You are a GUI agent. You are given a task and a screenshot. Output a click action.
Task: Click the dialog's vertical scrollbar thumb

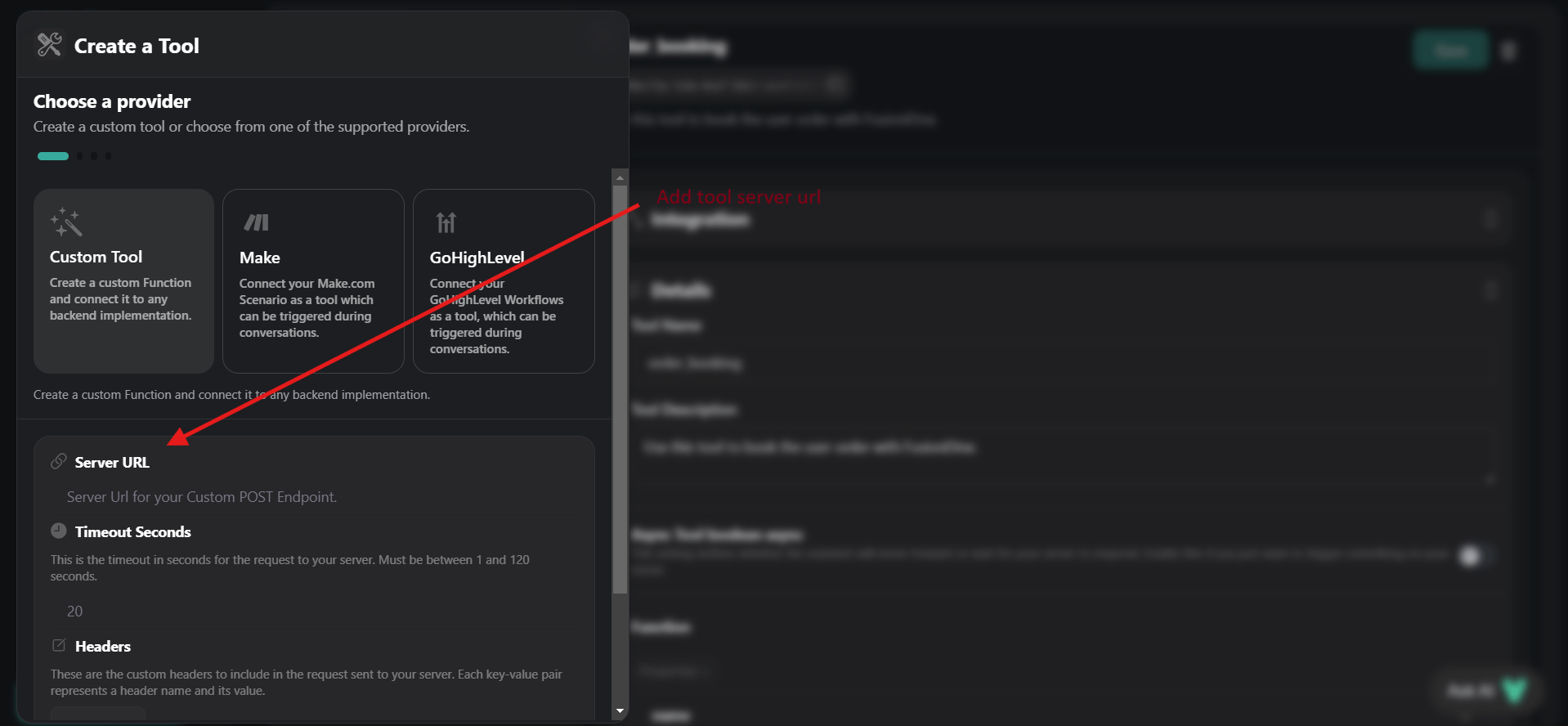(x=620, y=384)
